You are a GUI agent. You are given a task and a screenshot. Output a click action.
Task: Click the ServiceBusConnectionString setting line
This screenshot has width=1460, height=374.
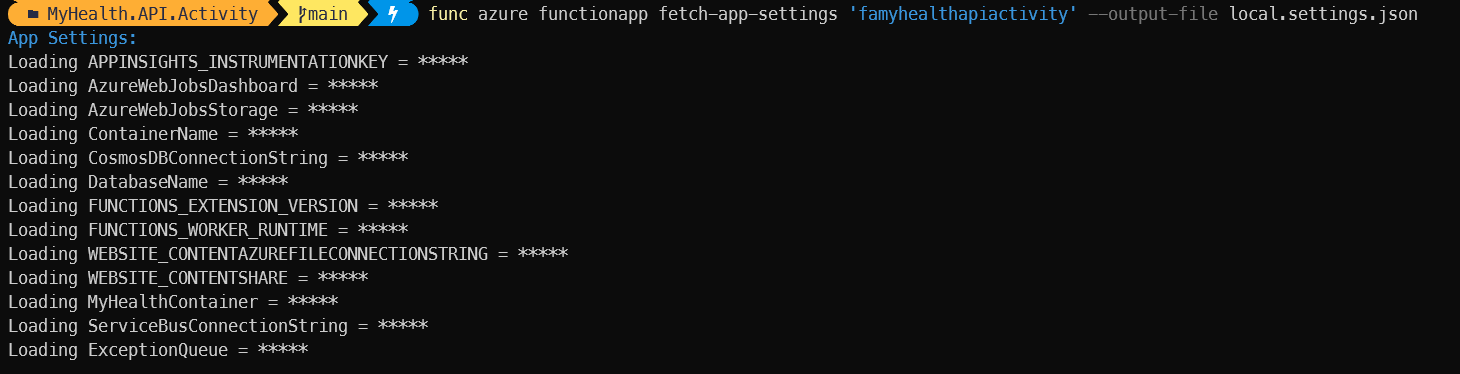tap(218, 326)
